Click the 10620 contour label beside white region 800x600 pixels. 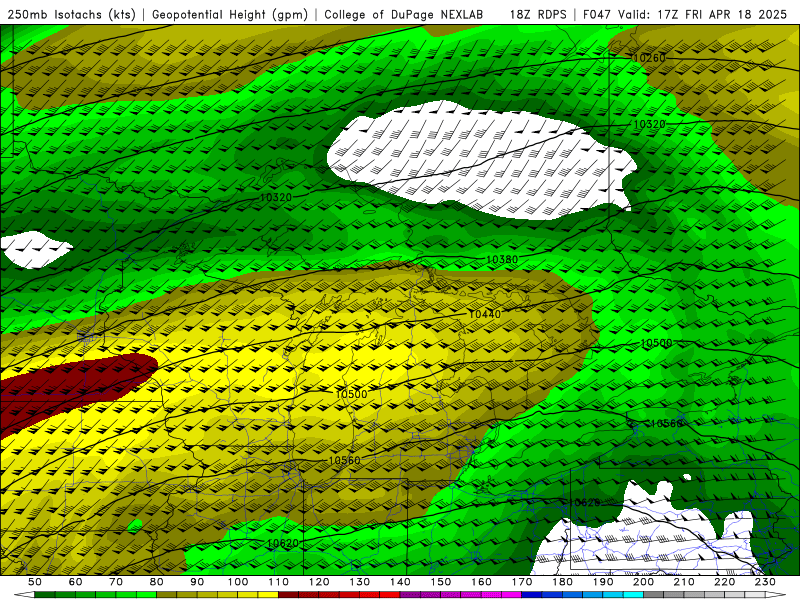coord(584,503)
